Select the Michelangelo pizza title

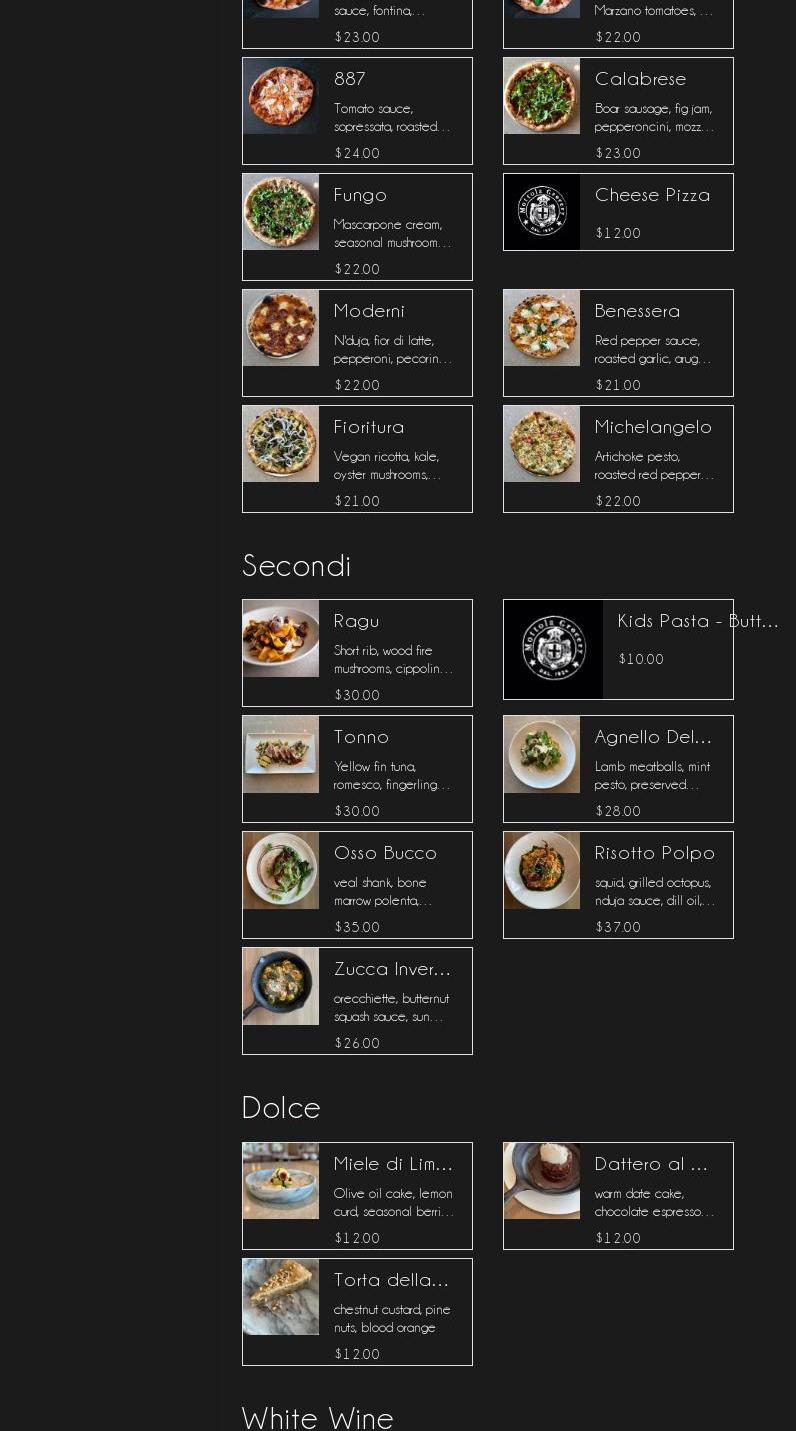click(x=653, y=427)
